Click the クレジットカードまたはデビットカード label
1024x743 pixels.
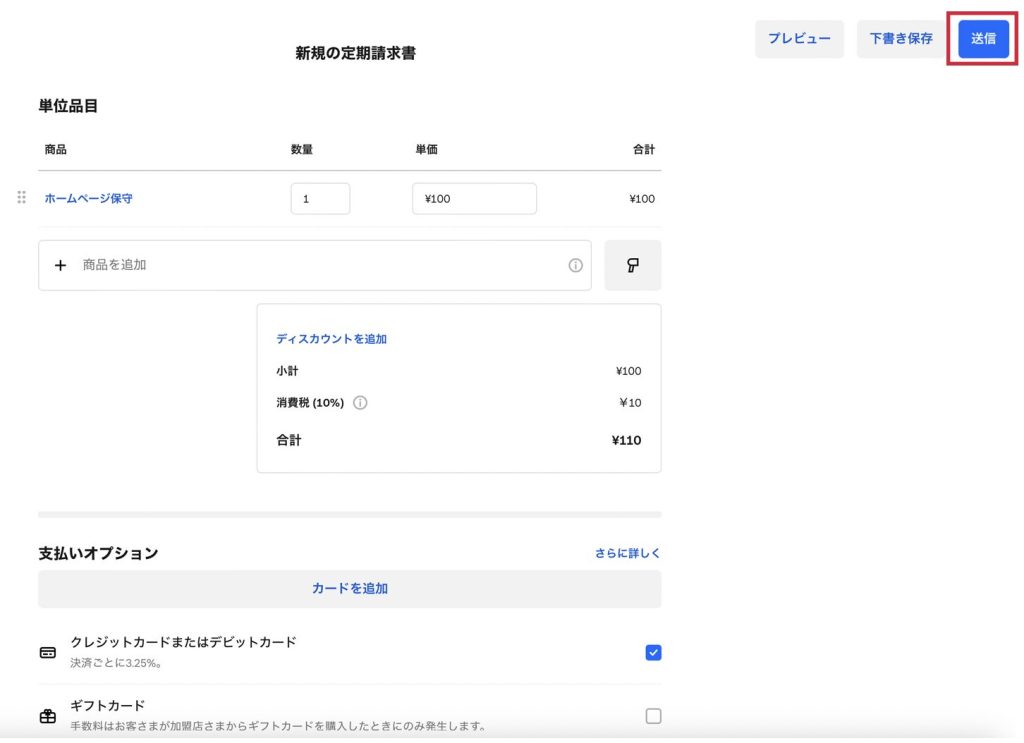[183, 642]
